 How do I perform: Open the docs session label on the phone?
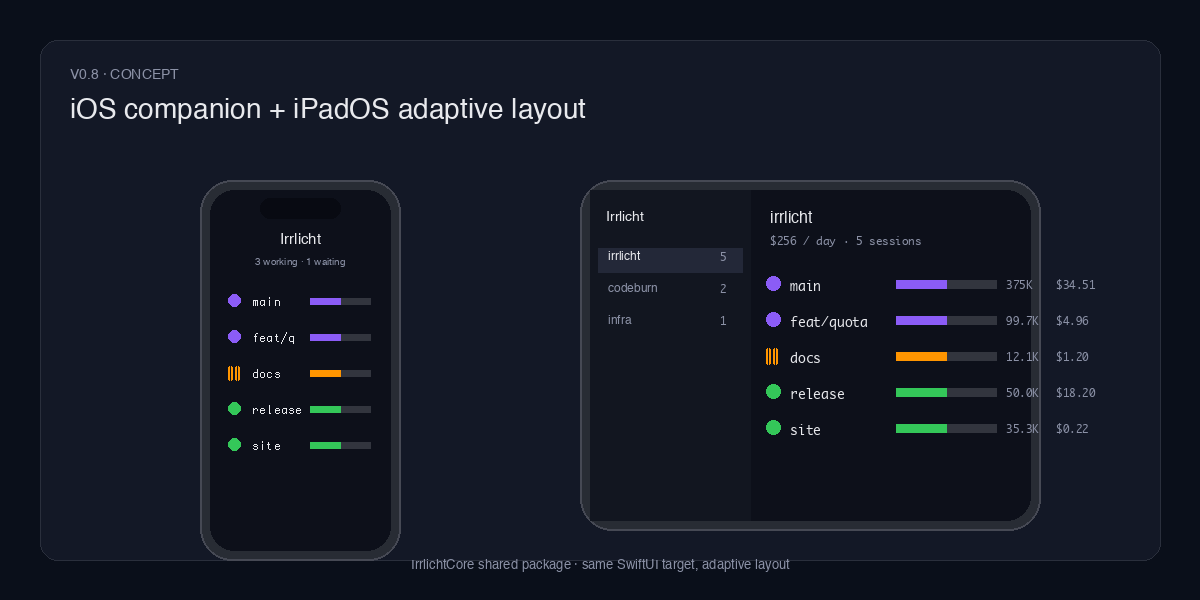pos(266,374)
